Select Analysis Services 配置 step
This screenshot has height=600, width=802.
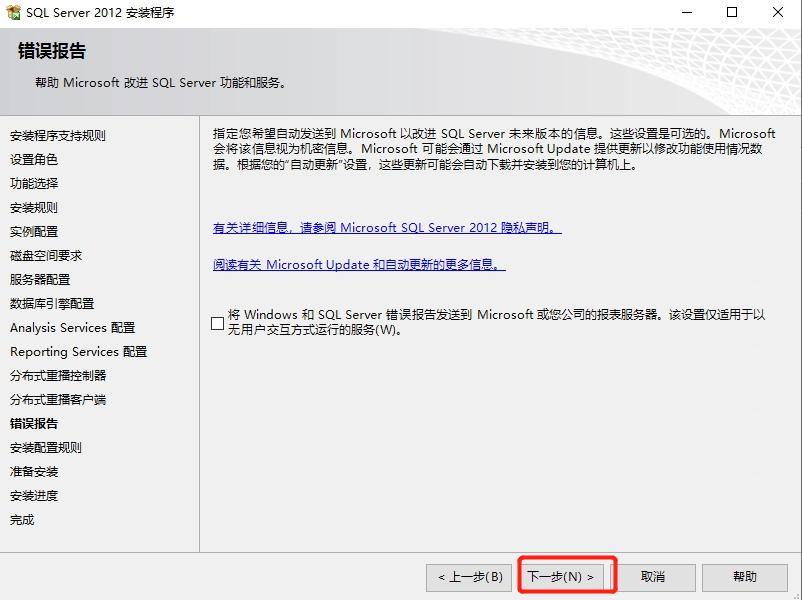(73, 328)
